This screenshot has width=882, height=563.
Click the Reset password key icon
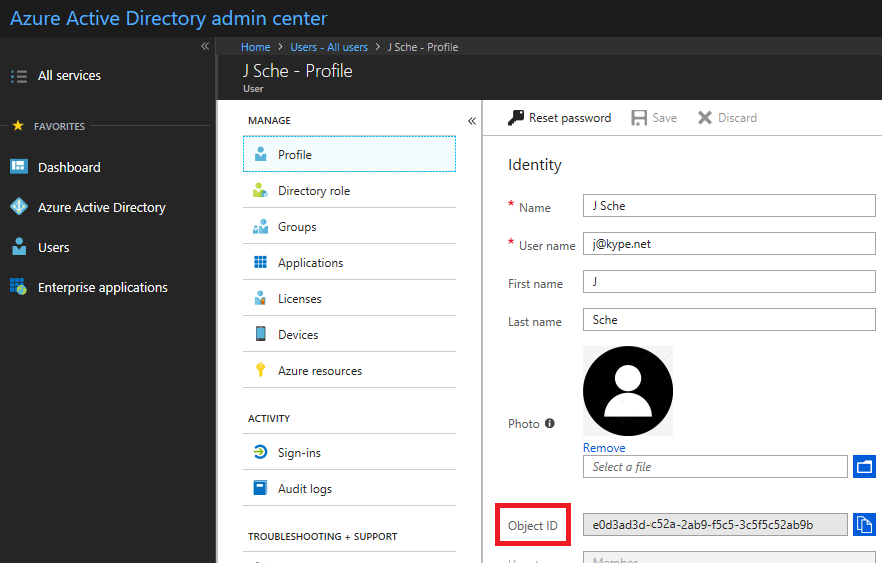click(x=516, y=118)
